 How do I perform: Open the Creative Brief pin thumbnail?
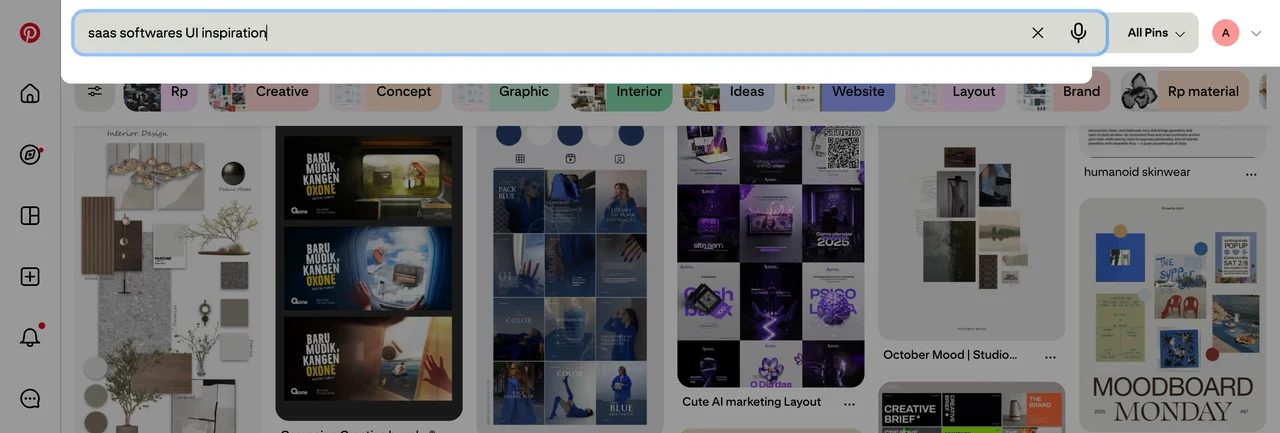[x=972, y=408]
